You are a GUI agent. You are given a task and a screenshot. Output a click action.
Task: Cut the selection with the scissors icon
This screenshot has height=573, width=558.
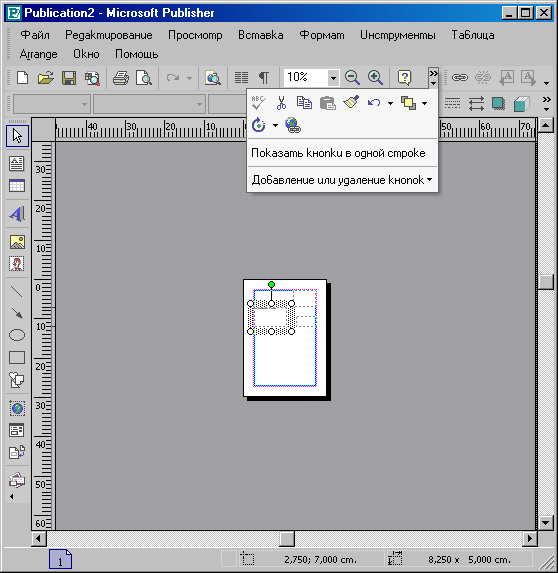pos(281,103)
